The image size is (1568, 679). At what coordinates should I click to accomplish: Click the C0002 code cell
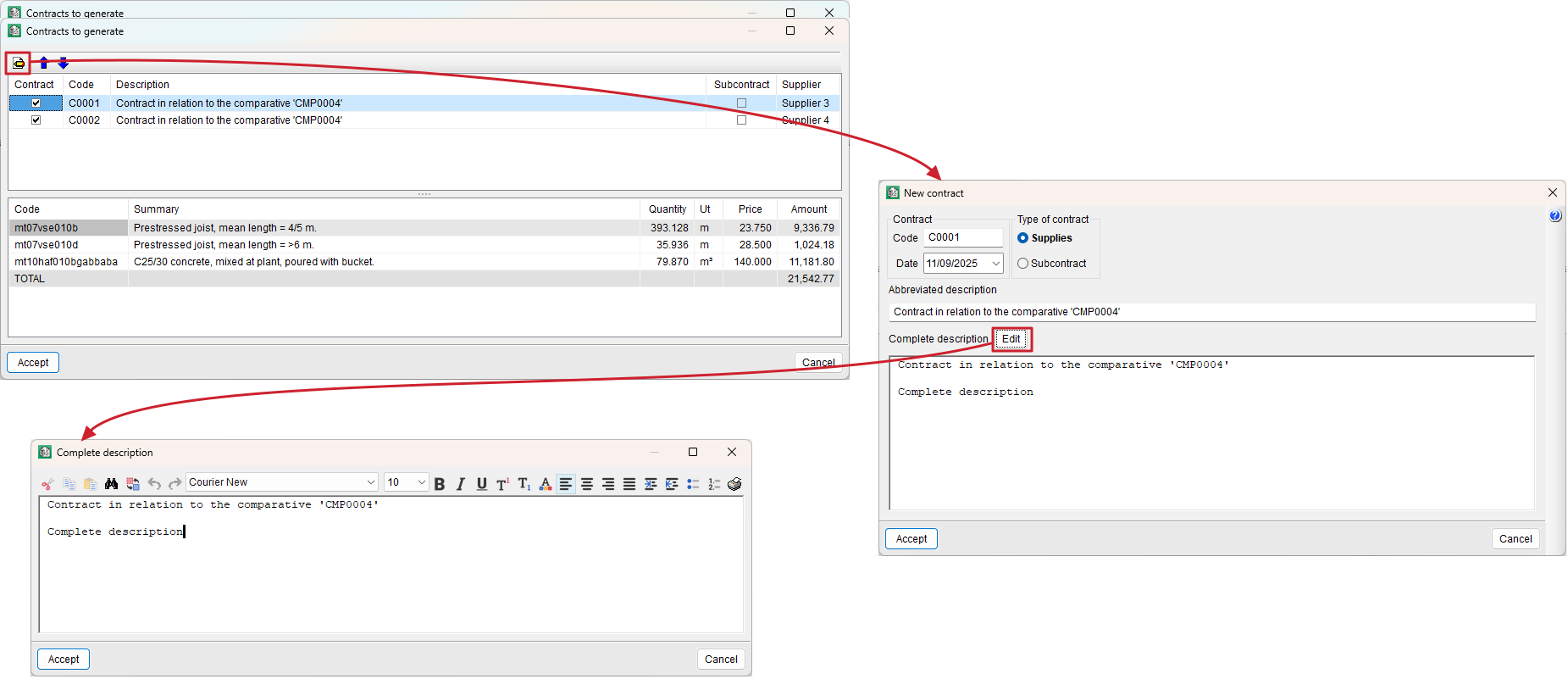(x=85, y=120)
